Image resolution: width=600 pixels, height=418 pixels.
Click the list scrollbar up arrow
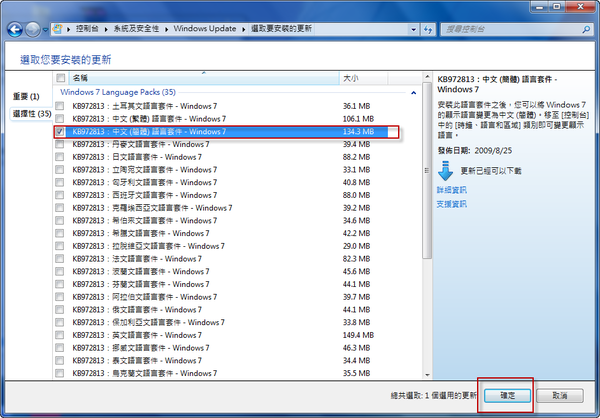pos(427,77)
